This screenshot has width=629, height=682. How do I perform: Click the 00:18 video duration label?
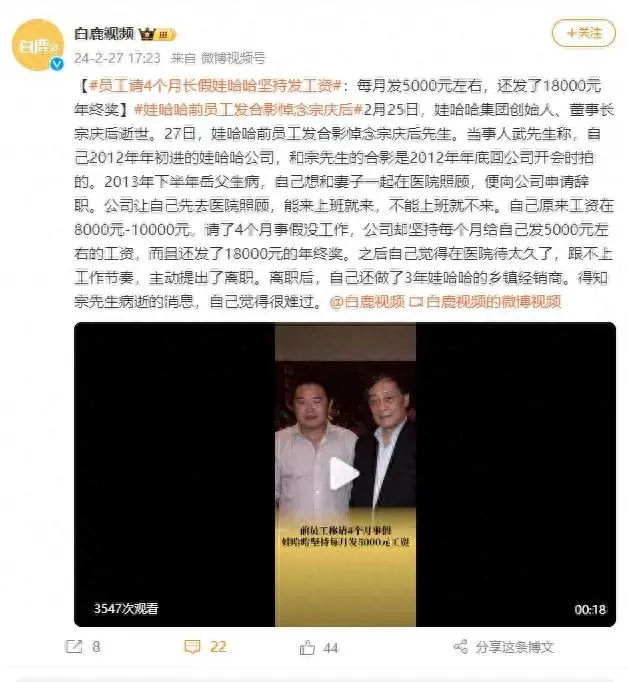tap(590, 609)
